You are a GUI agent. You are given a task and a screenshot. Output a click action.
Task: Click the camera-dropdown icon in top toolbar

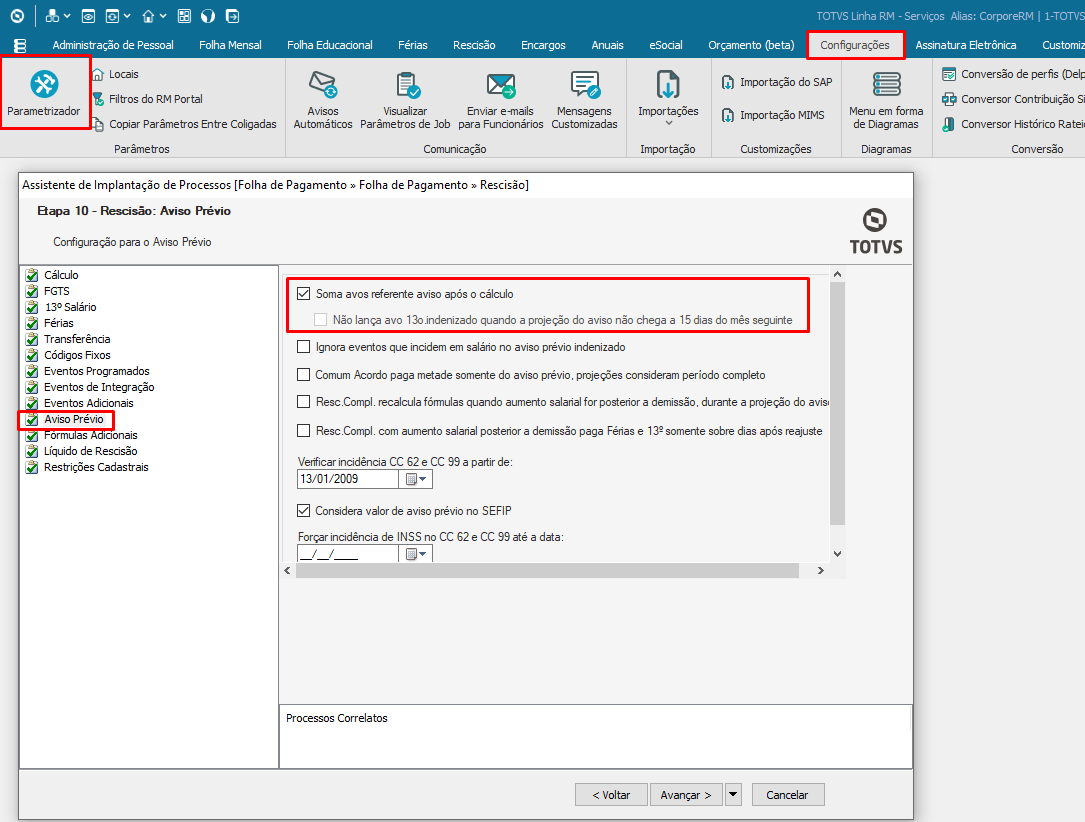[112, 15]
